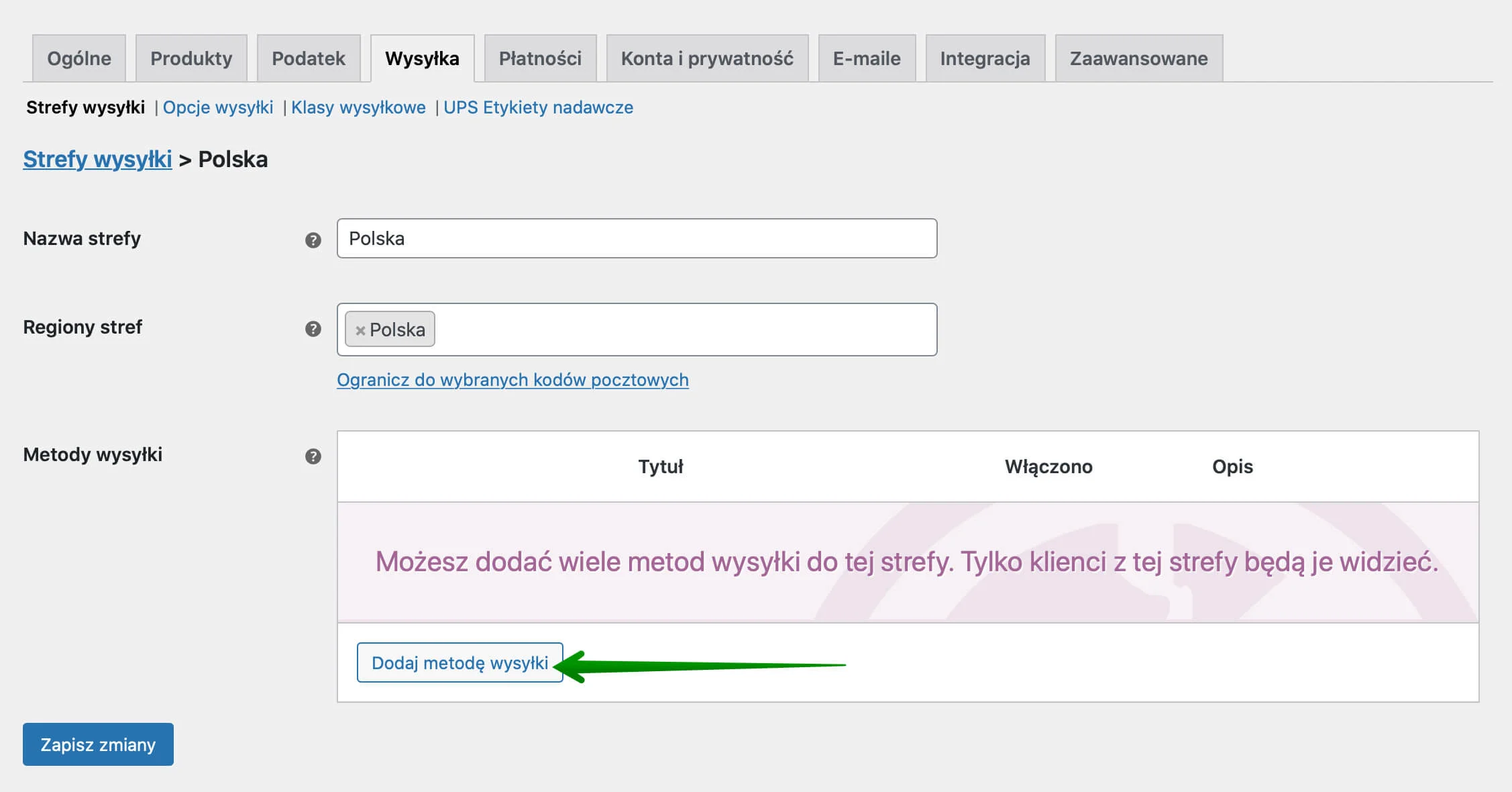
Task: Switch to the Podatek tab
Action: click(x=309, y=58)
